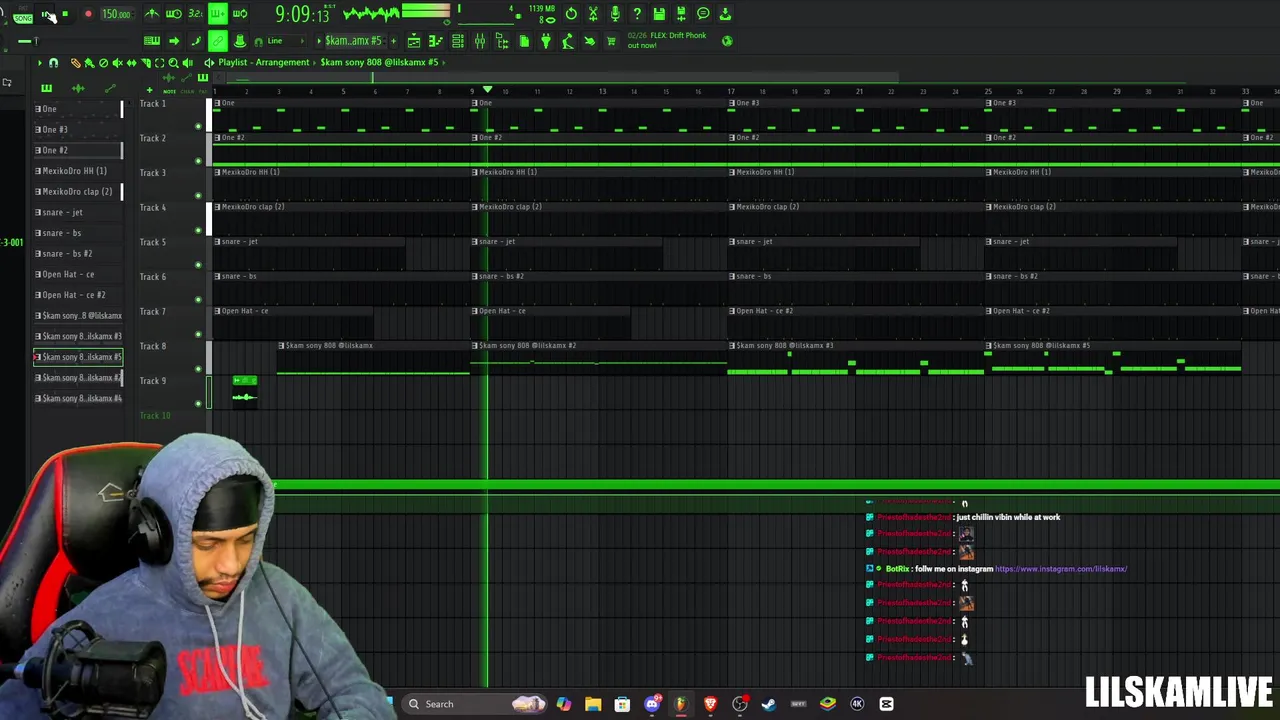Open the project picker/copy icon

coord(524,41)
